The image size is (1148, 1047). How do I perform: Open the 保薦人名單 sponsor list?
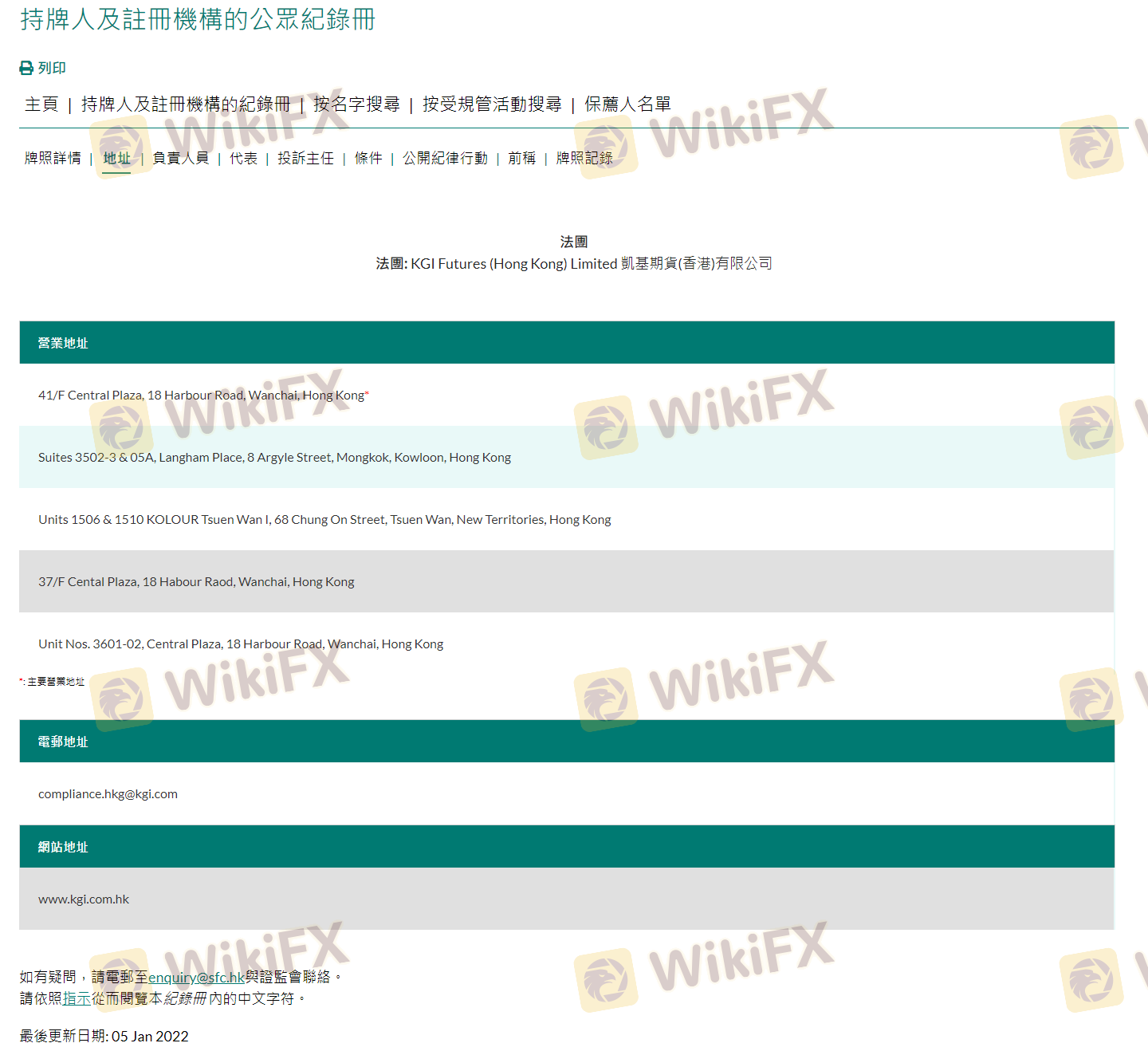point(627,104)
